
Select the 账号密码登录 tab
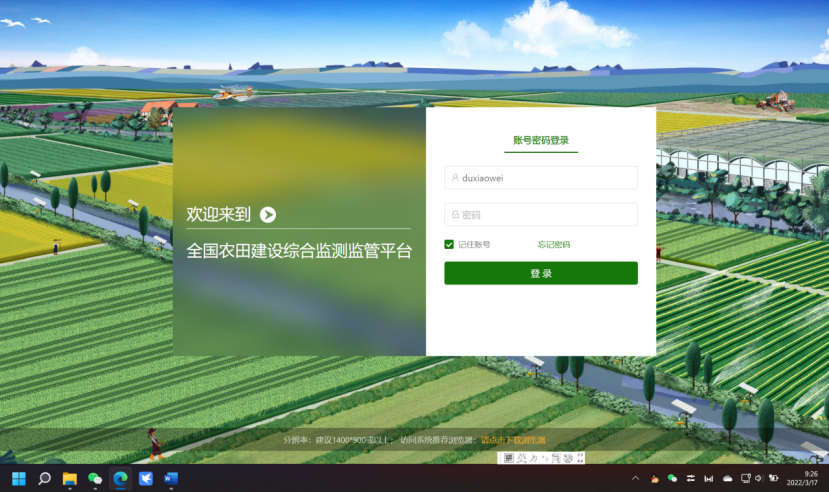coord(541,141)
